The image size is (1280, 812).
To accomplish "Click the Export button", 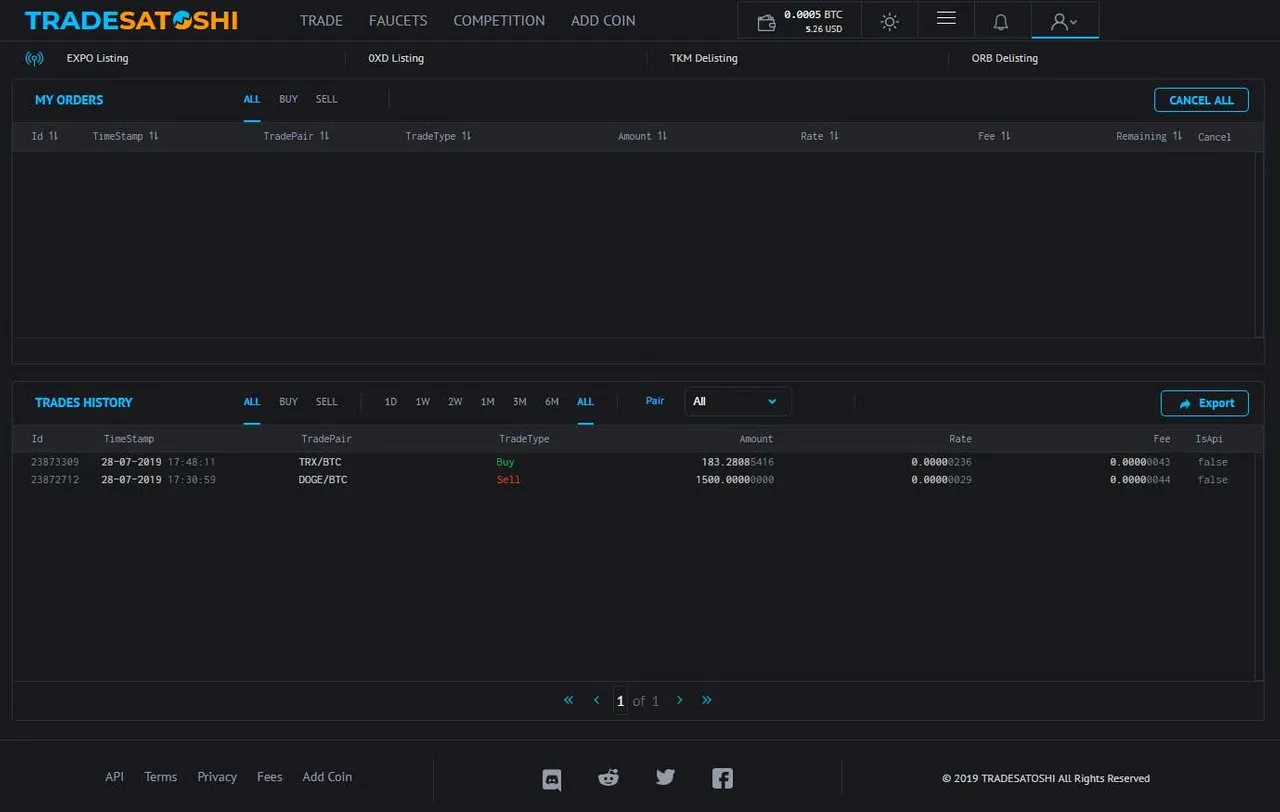I will click(1205, 403).
